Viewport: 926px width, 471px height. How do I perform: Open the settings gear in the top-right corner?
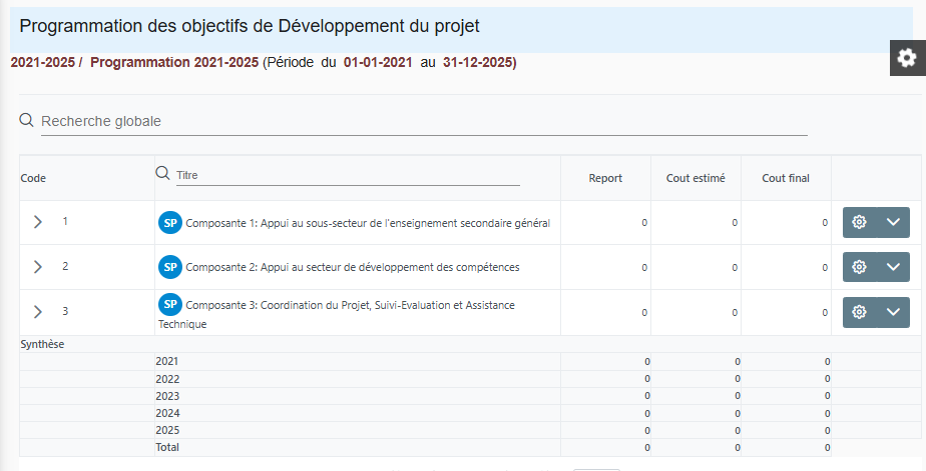[907, 58]
